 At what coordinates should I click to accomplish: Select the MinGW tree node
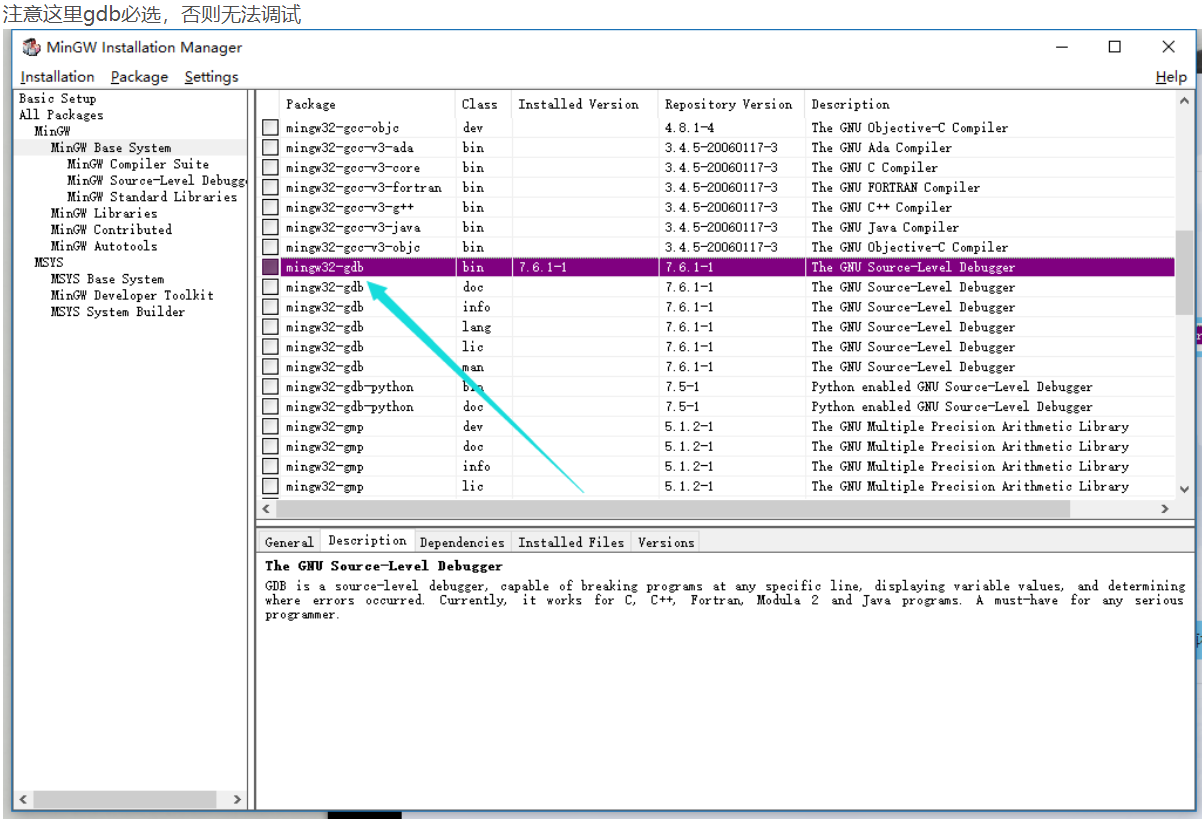point(53,131)
